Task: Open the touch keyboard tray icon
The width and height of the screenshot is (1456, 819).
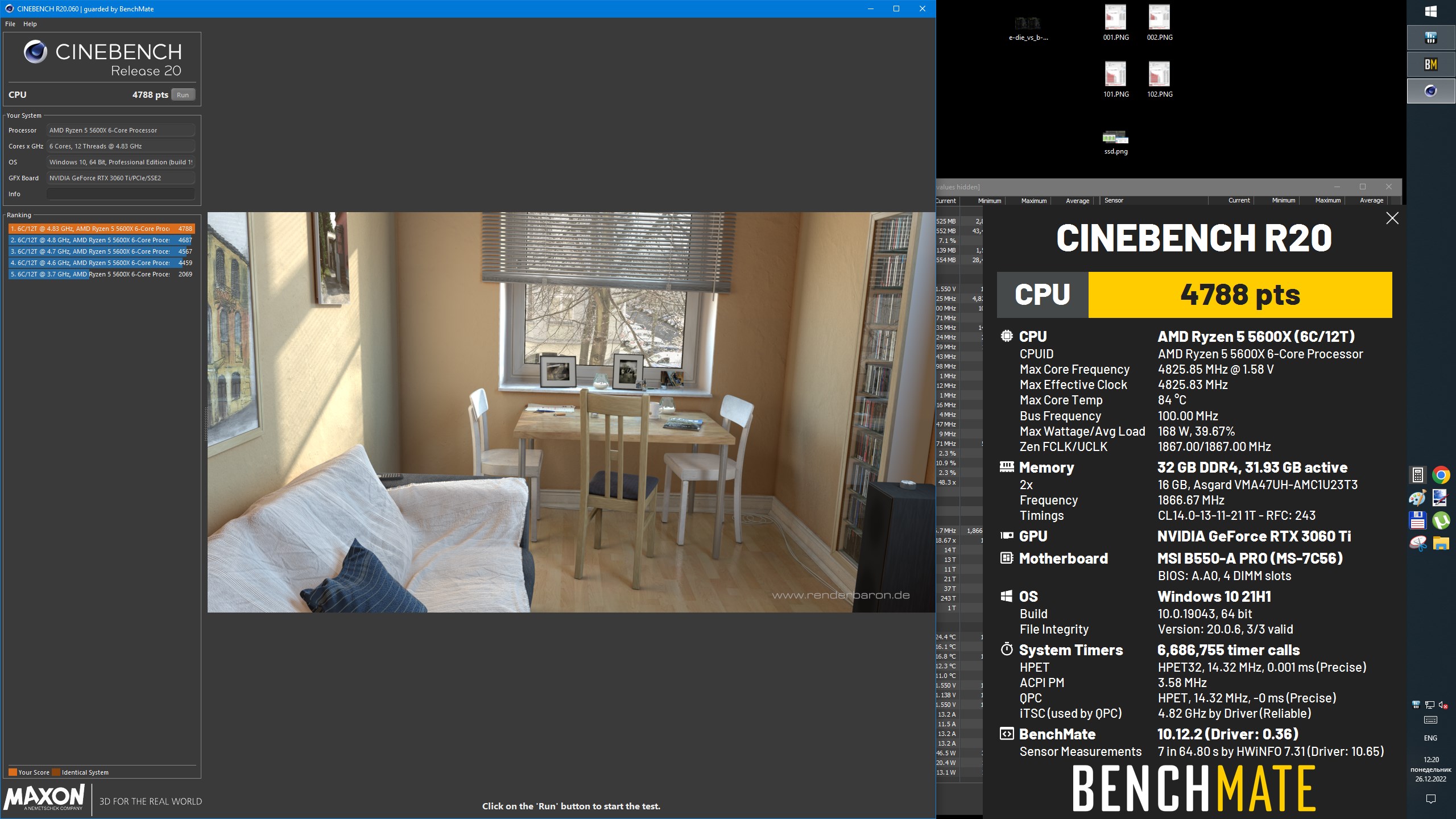Action: tap(1431, 720)
